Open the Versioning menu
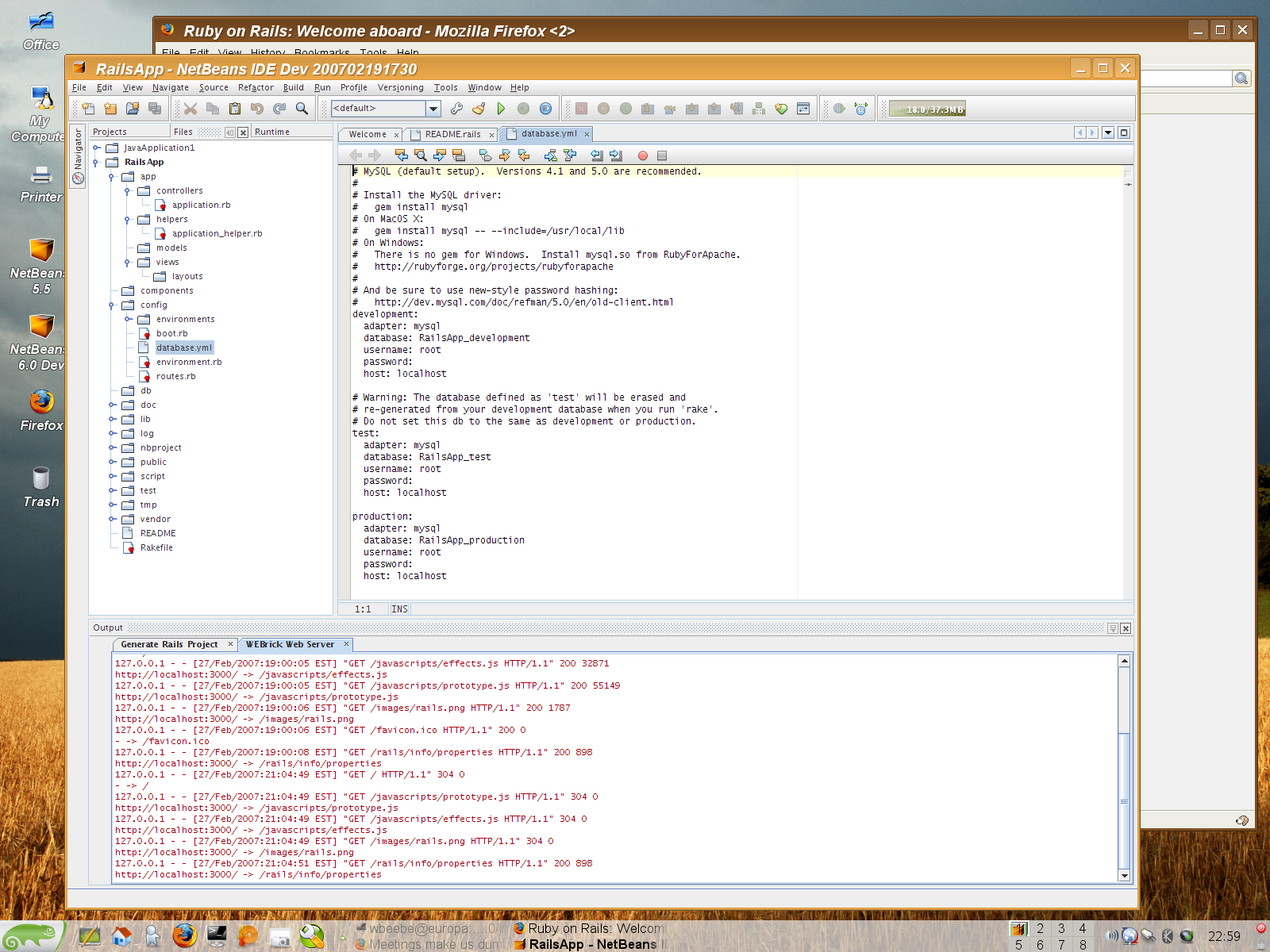The height and width of the screenshot is (952, 1270). coord(400,87)
